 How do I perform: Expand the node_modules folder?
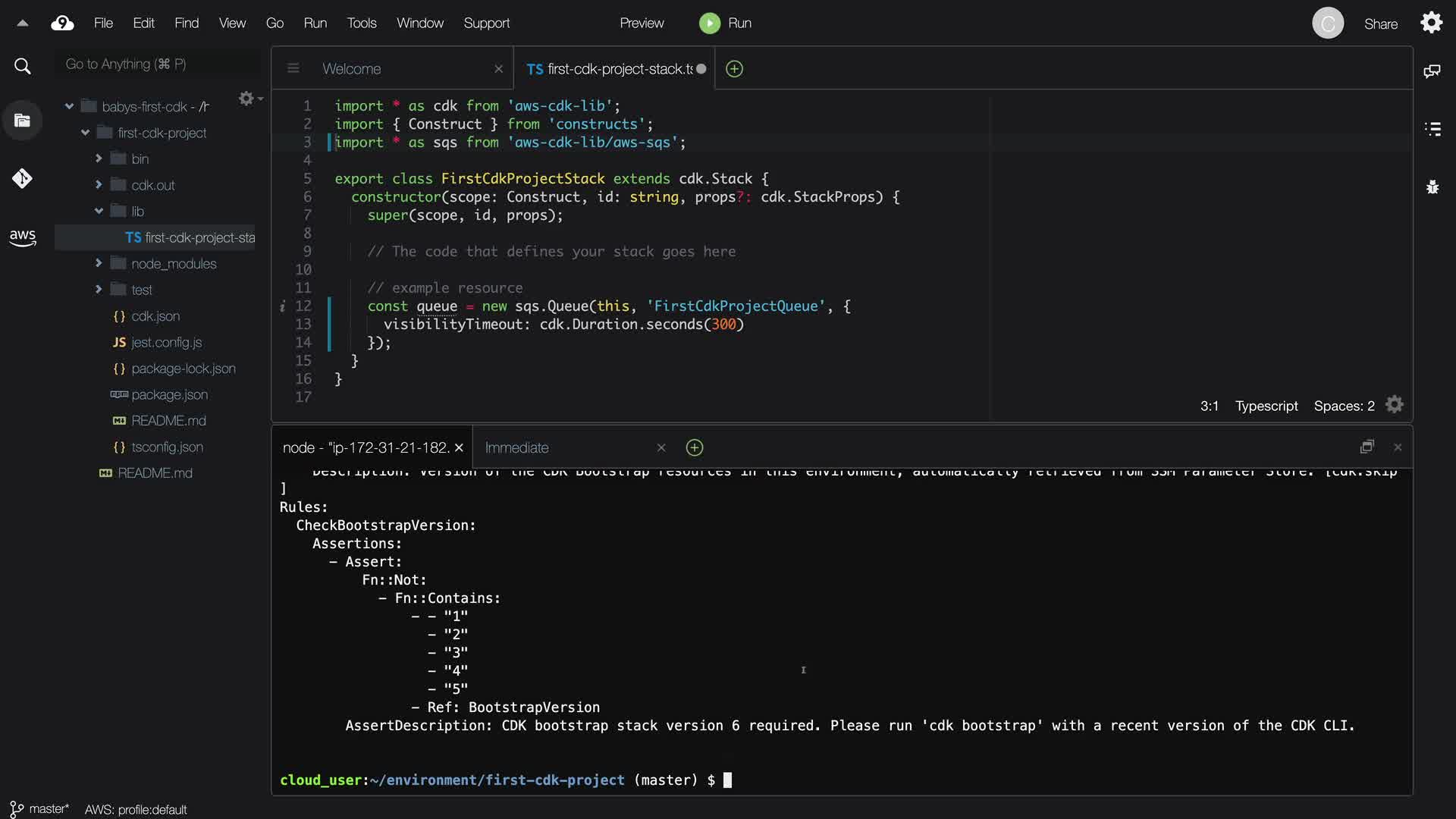[99, 263]
